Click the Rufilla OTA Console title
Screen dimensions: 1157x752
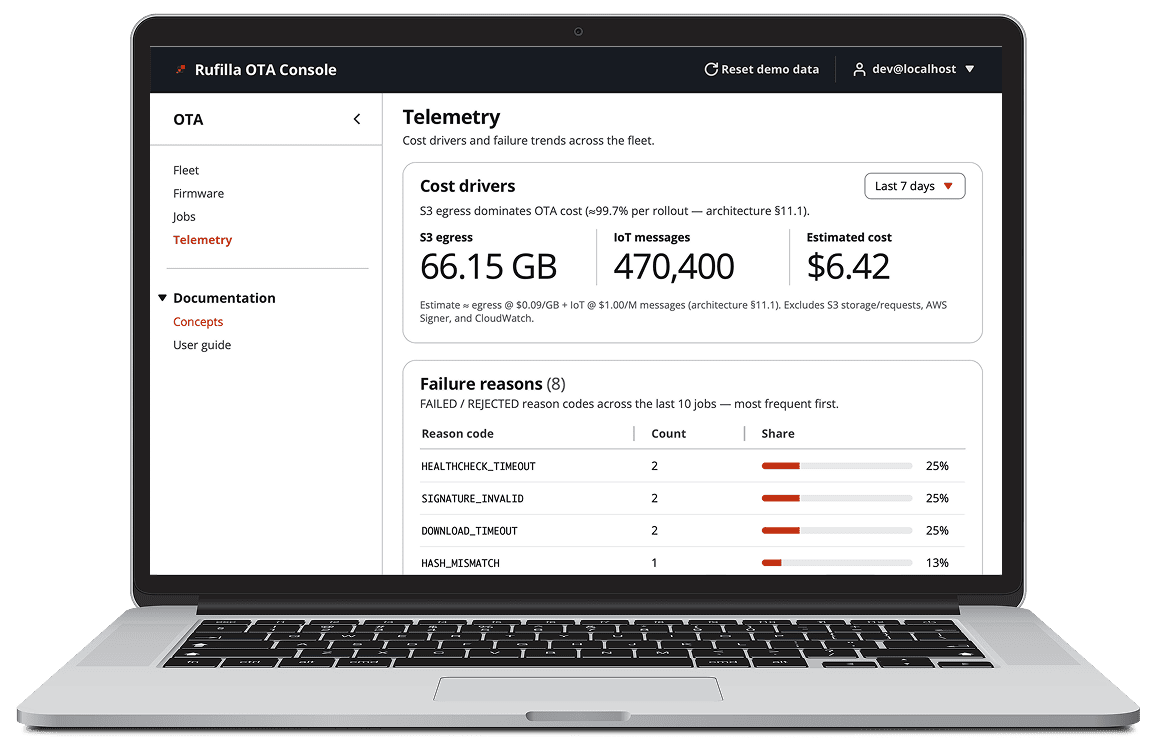(x=266, y=69)
